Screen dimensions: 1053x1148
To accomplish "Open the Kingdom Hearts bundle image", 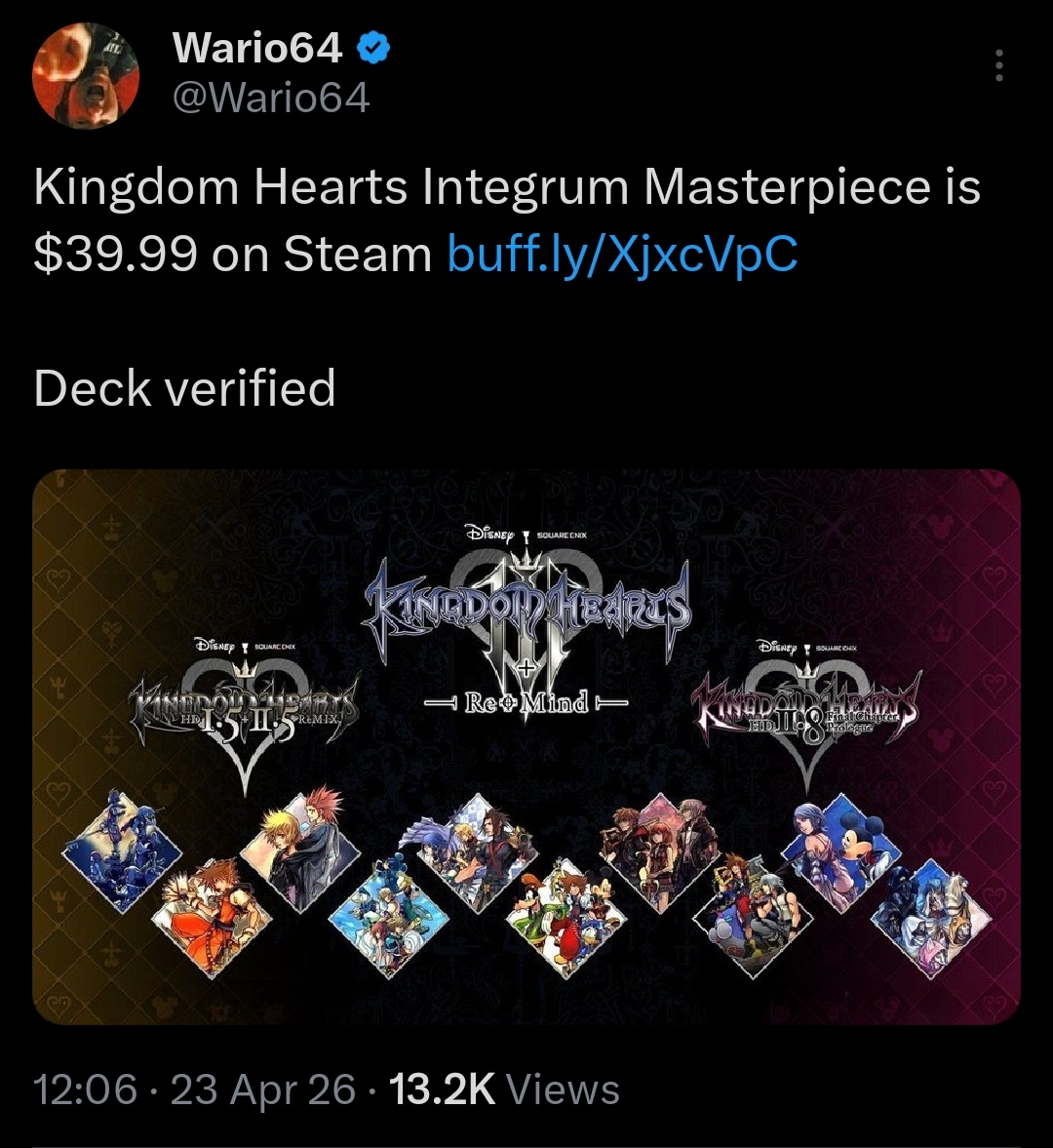I will 526,747.
